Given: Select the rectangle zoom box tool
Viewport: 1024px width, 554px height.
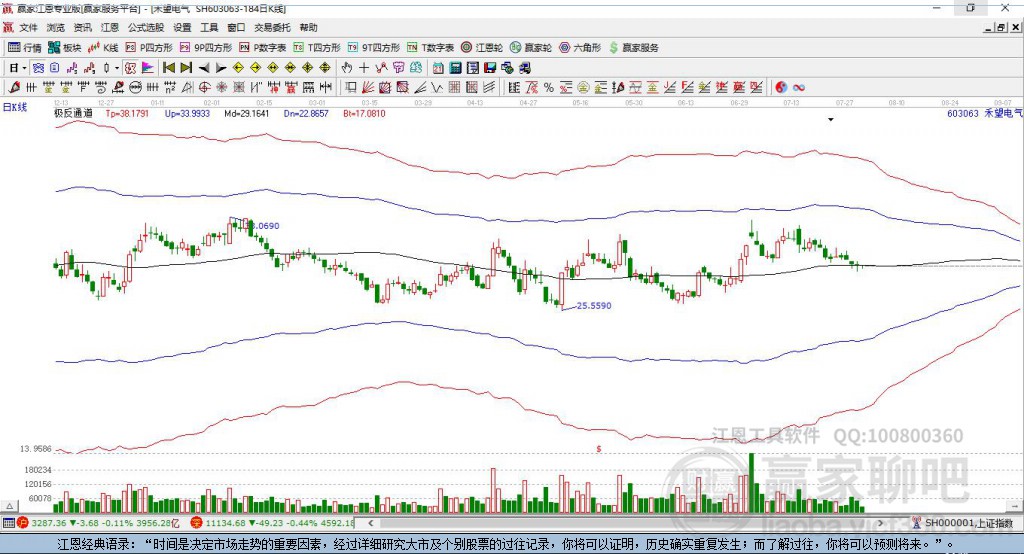Looking at the screenshot, I should point(350,87).
